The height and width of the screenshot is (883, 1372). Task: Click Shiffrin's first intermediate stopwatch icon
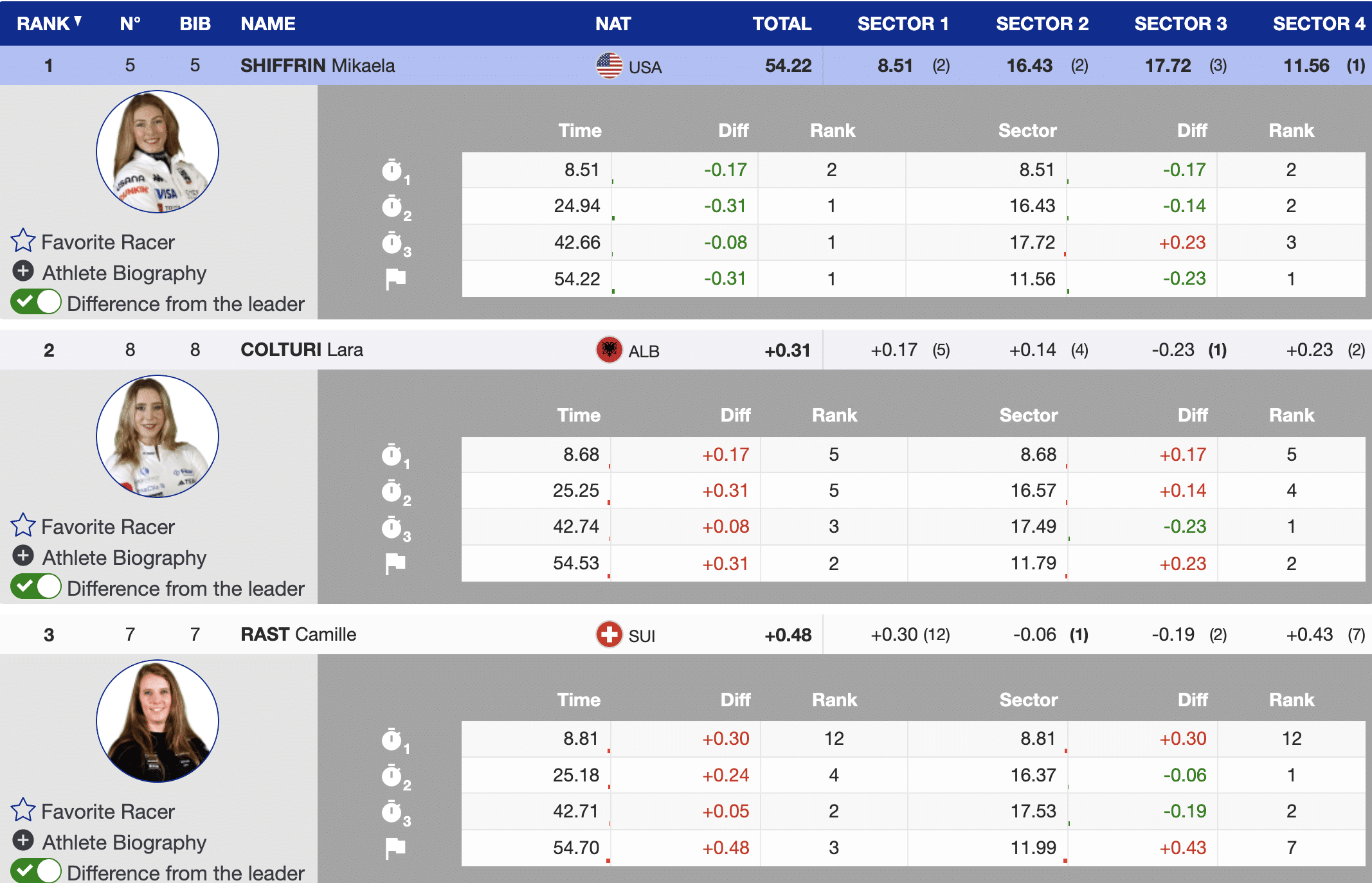(392, 170)
